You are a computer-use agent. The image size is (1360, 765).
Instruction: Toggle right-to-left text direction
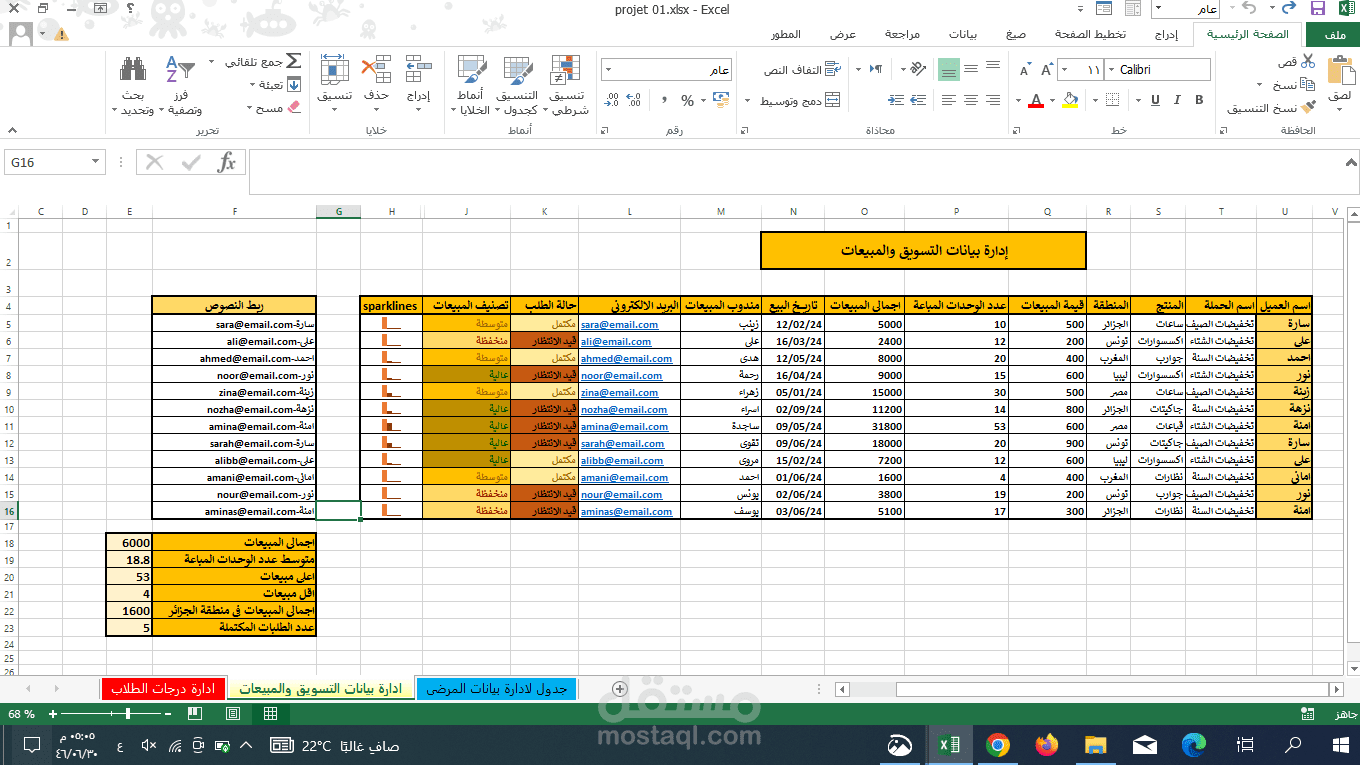pyautogui.click(x=877, y=70)
